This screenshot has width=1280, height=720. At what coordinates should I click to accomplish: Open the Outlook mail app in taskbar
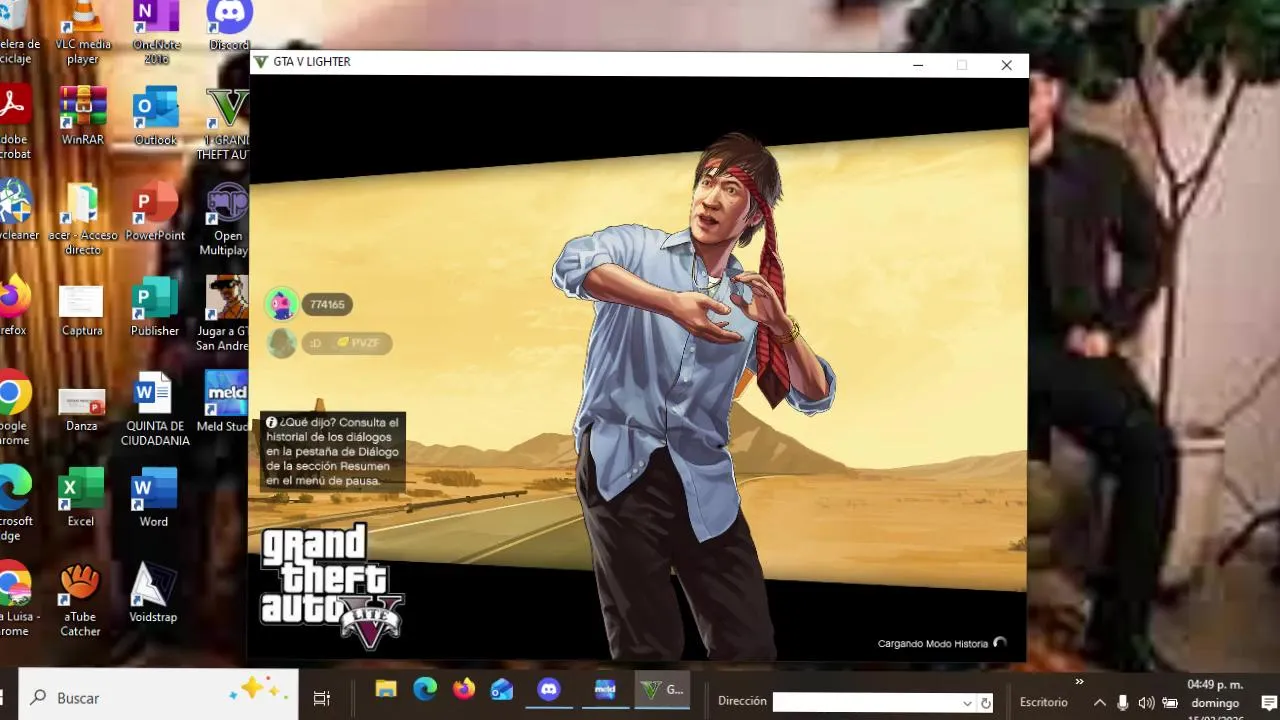click(502, 689)
